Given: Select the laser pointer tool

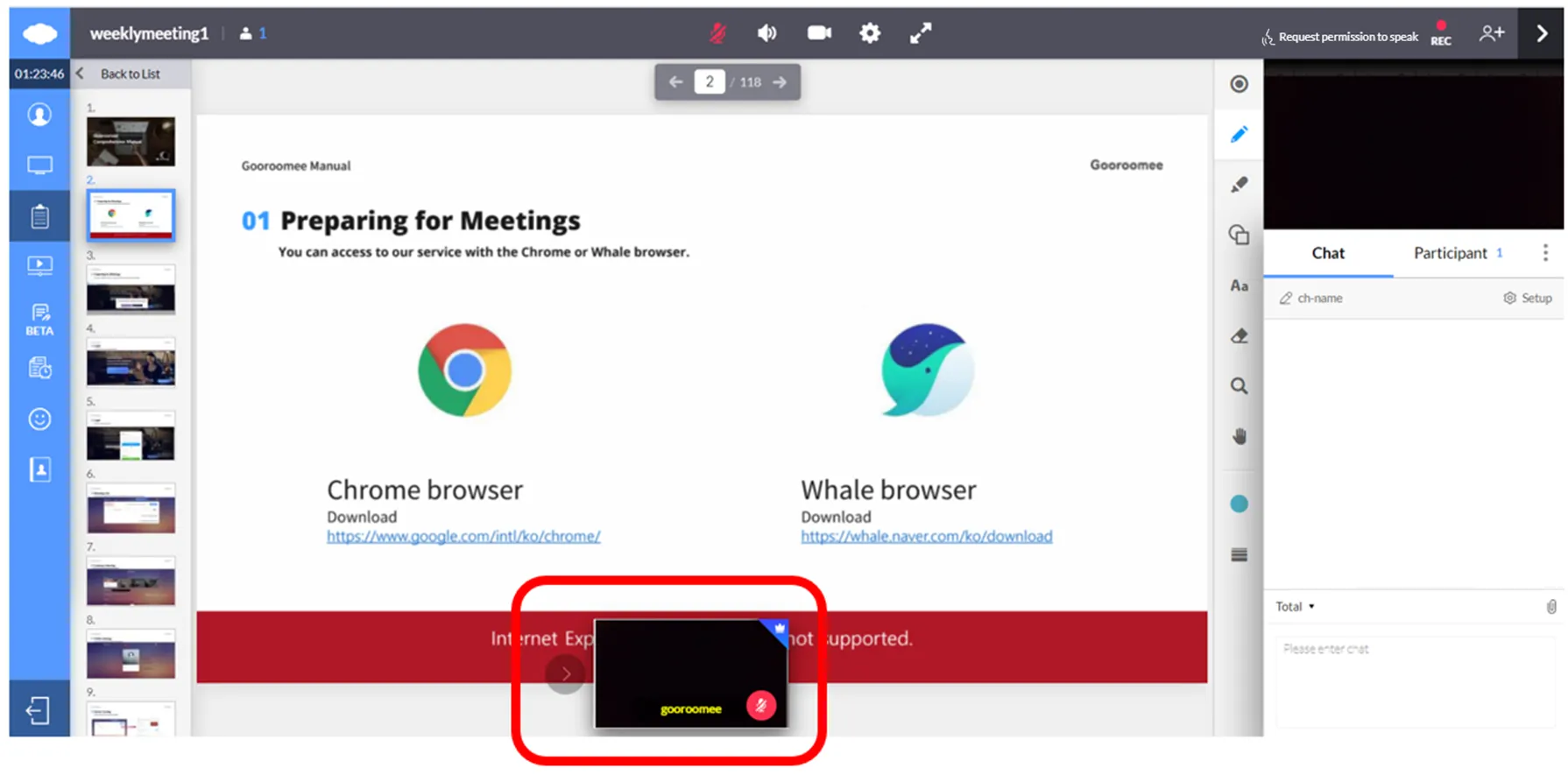Looking at the screenshot, I should [1239, 84].
